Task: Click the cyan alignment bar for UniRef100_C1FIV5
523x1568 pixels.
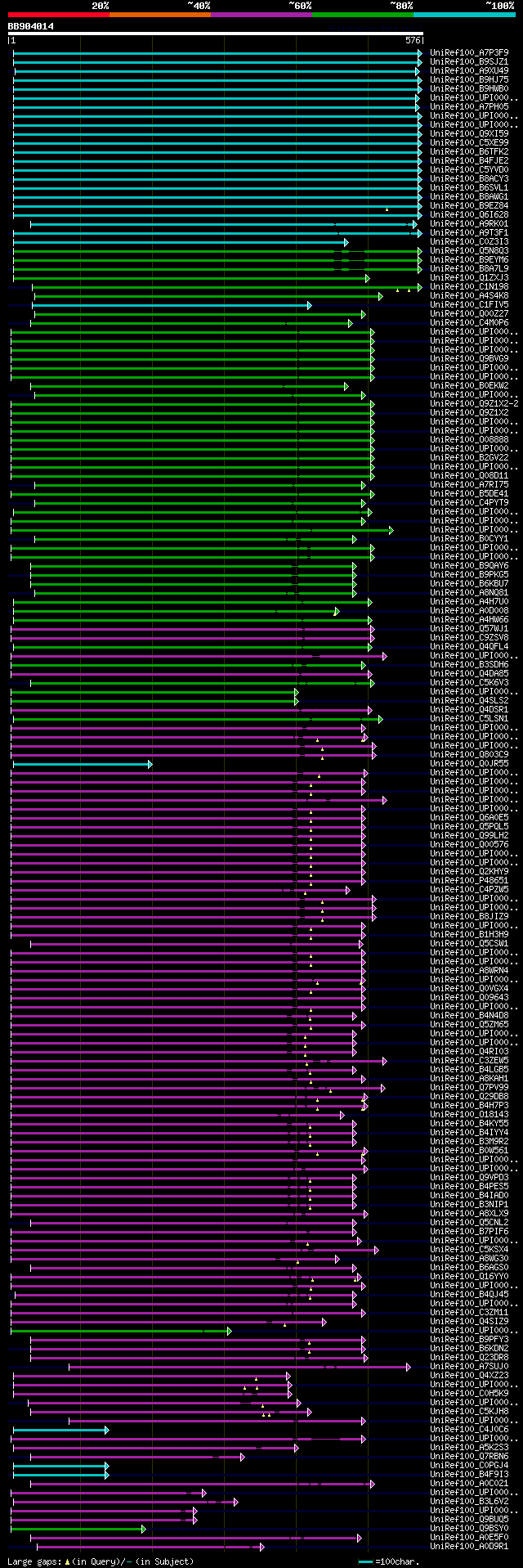Action: tap(172, 305)
